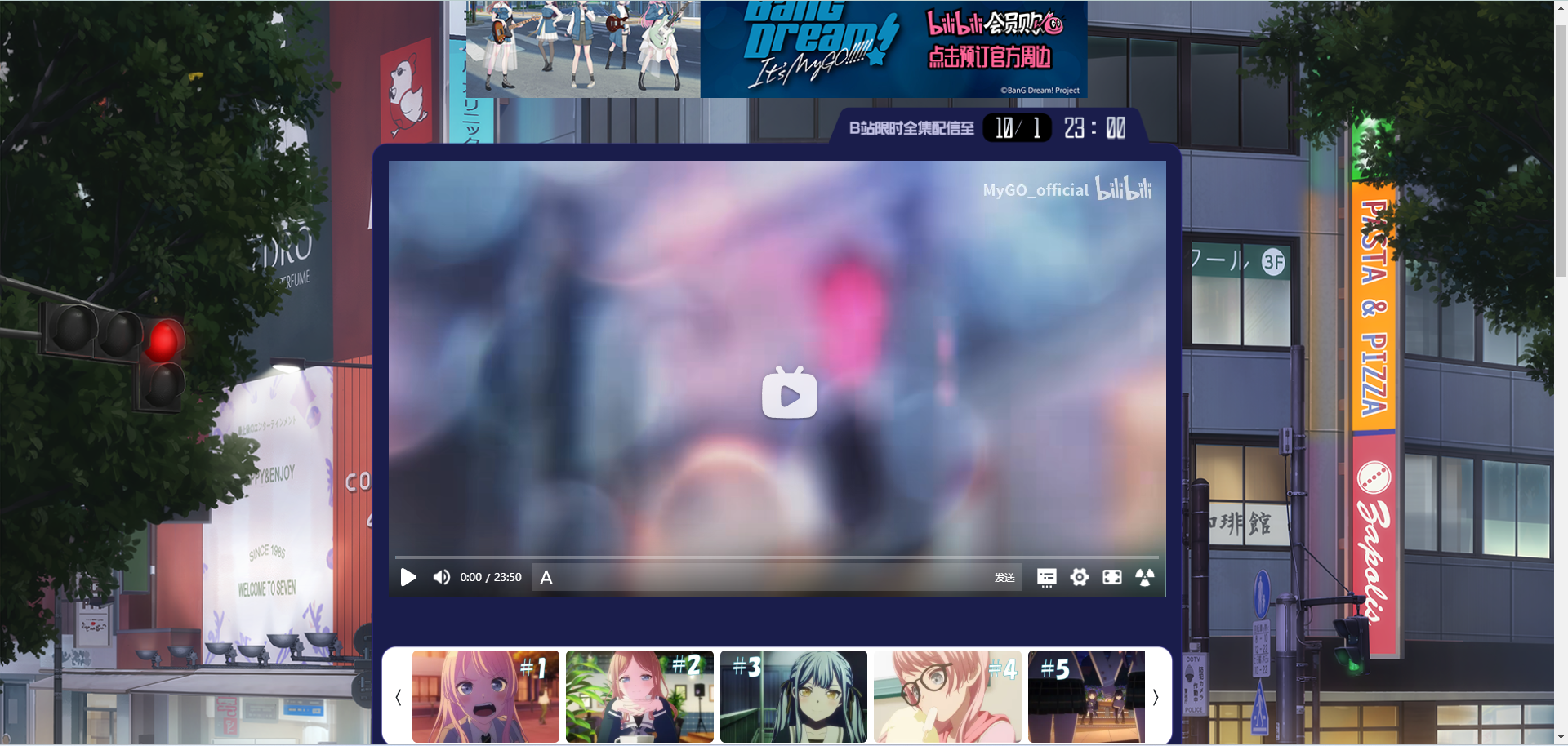Enter fullscreen mode
Viewport: 1568px width, 746px height.
click(x=1112, y=577)
